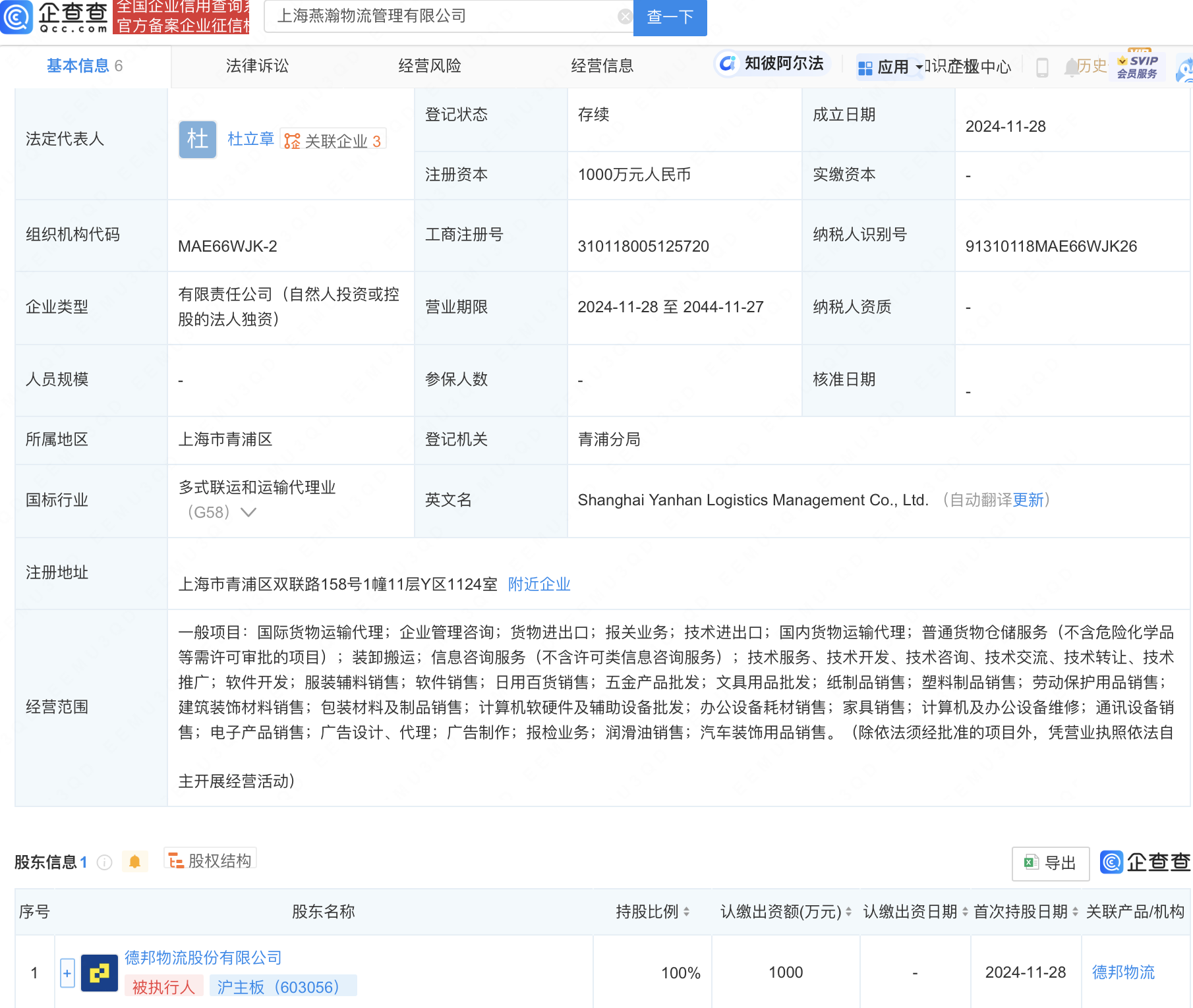
Task: Select the 上海市青浦区 region value
Action: point(225,439)
